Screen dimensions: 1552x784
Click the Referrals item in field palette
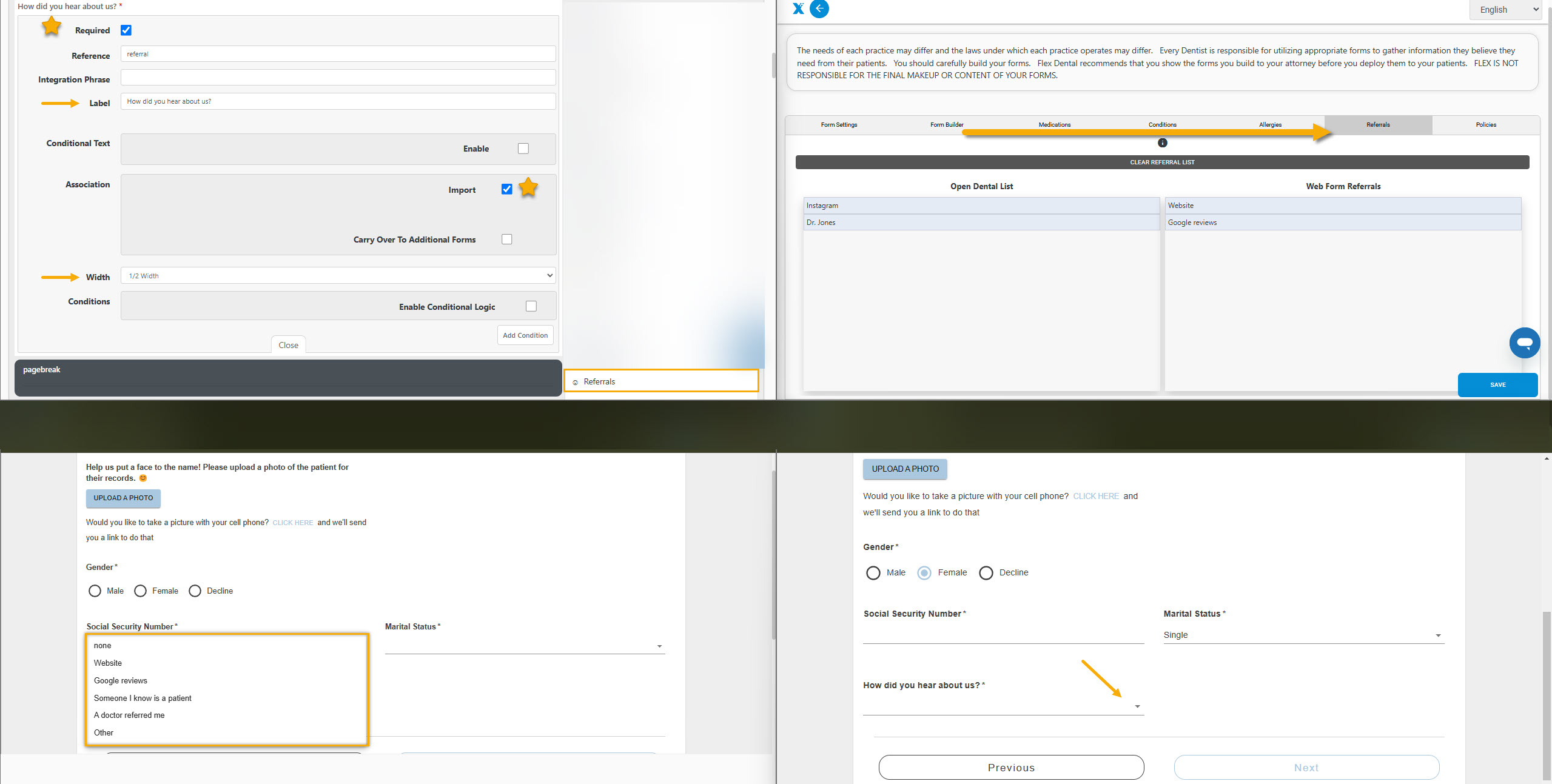click(x=661, y=381)
